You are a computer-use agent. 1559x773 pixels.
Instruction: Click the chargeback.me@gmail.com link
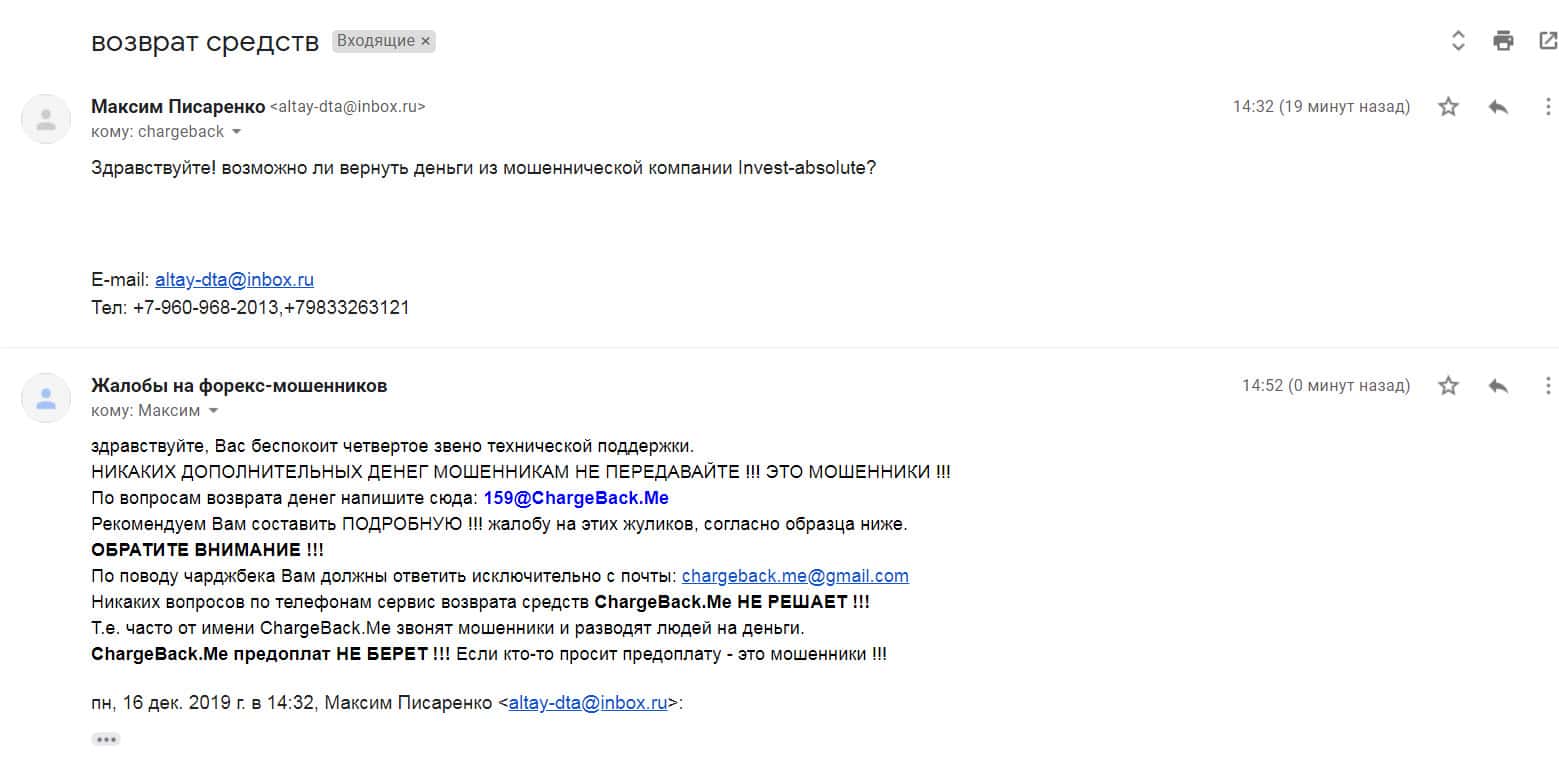point(795,576)
